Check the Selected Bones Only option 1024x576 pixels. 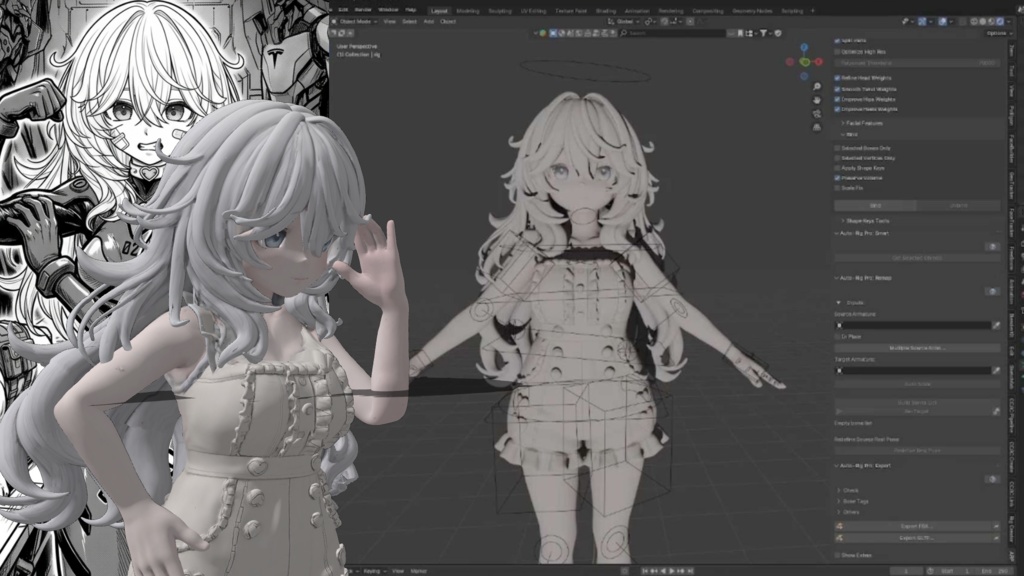(836, 147)
